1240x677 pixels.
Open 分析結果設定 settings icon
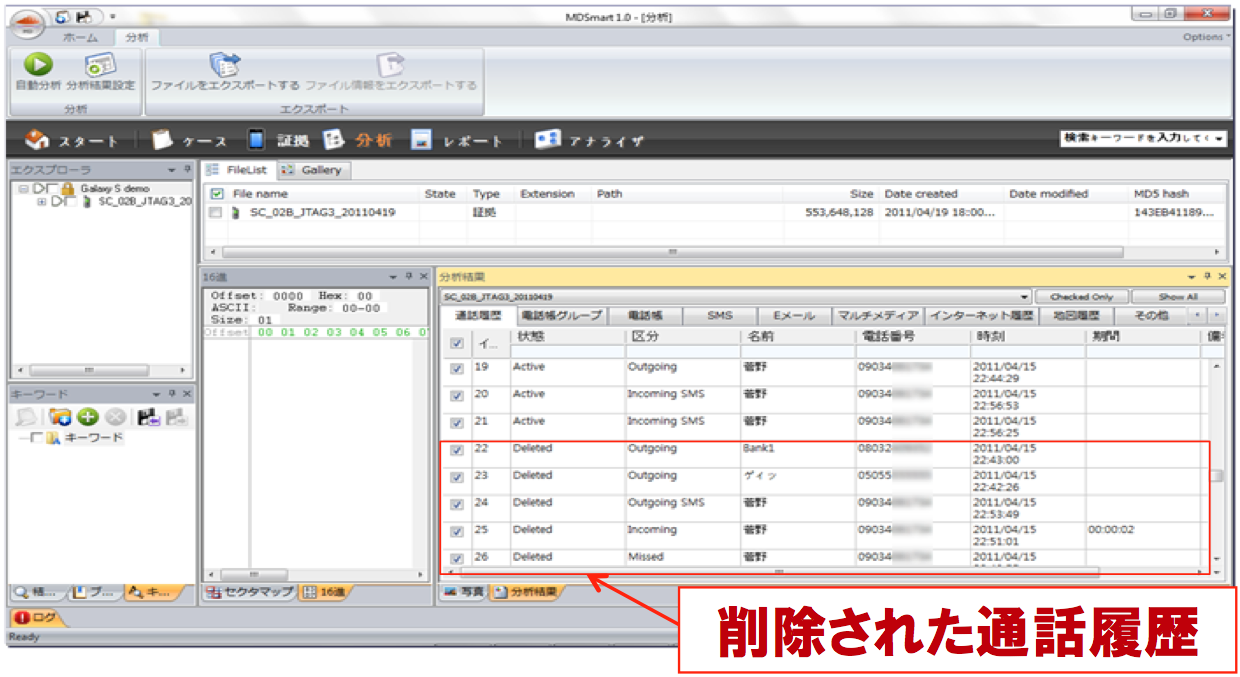(100, 64)
